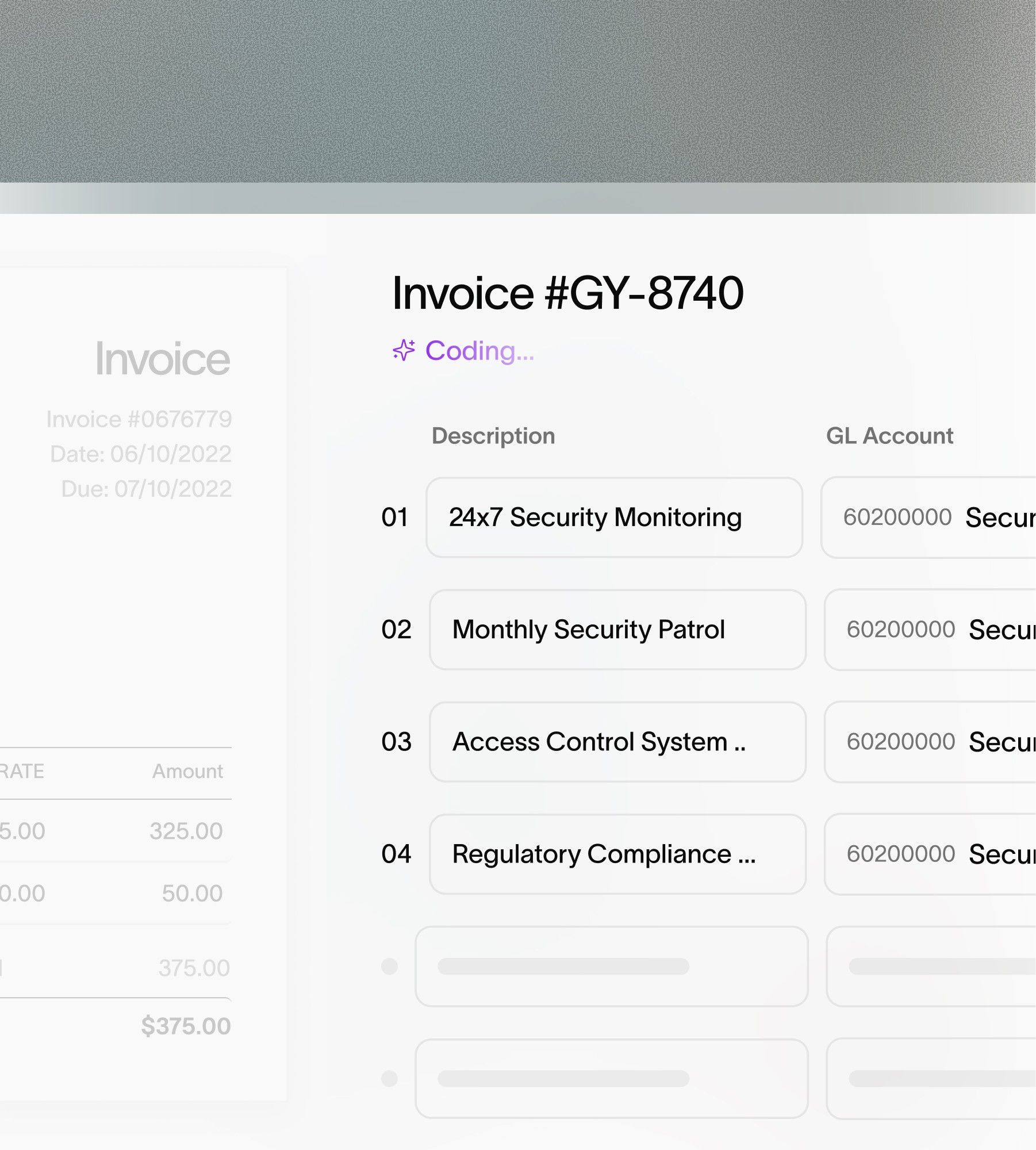Click line number 03
The height and width of the screenshot is (1150, 1036).
click(x=396, y=742)
